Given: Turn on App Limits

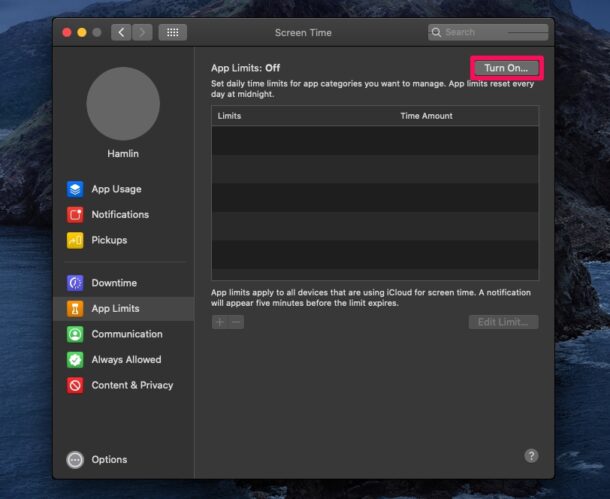Looking at the screenshot, I should coord(506,68).
